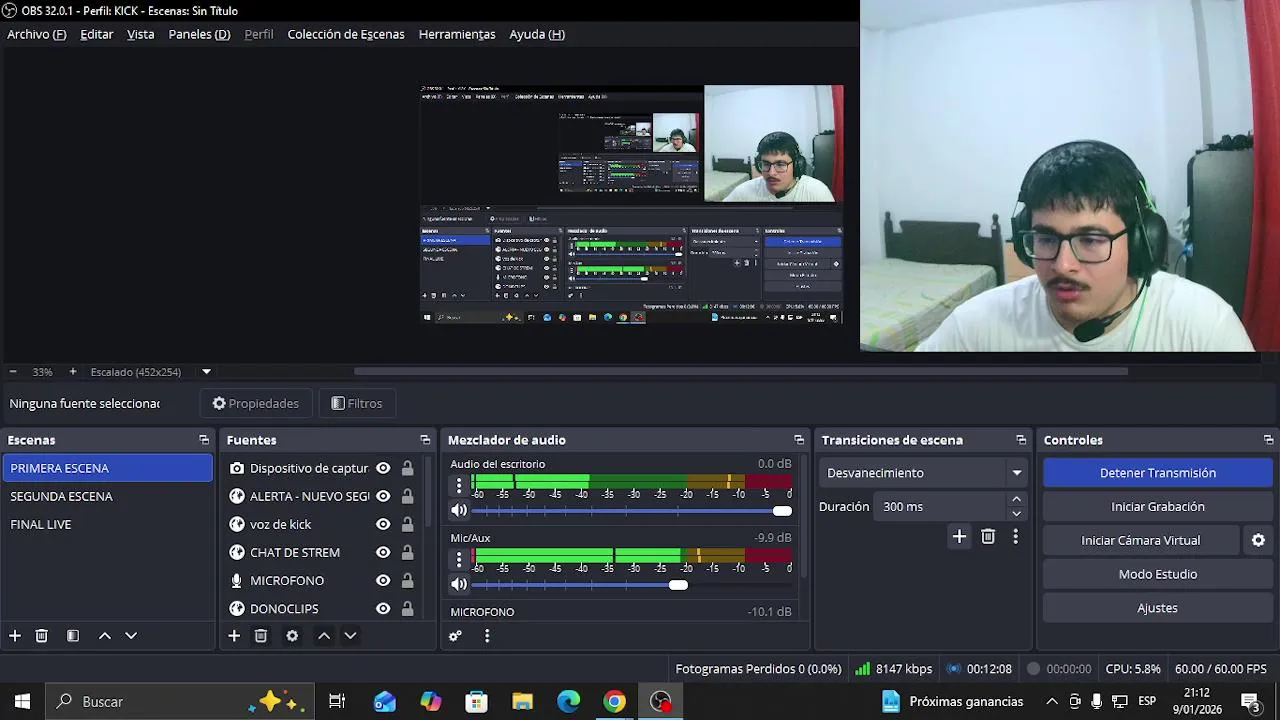Viewport: 1280px width, 720px height.
Task: Open advanced audio properties gears icon
Action: (455, 636)
